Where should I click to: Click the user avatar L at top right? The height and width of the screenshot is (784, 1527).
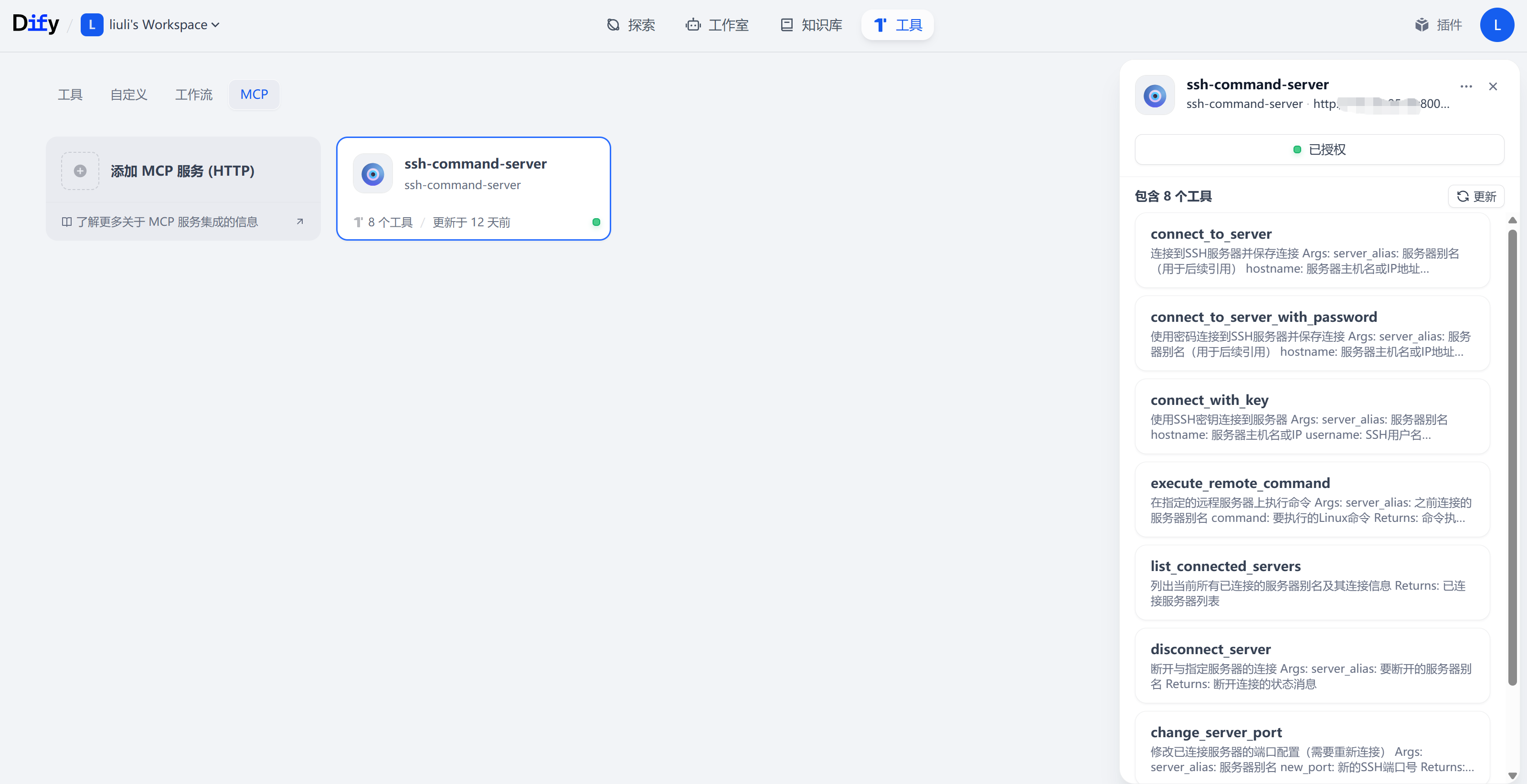pos(1497,25)
